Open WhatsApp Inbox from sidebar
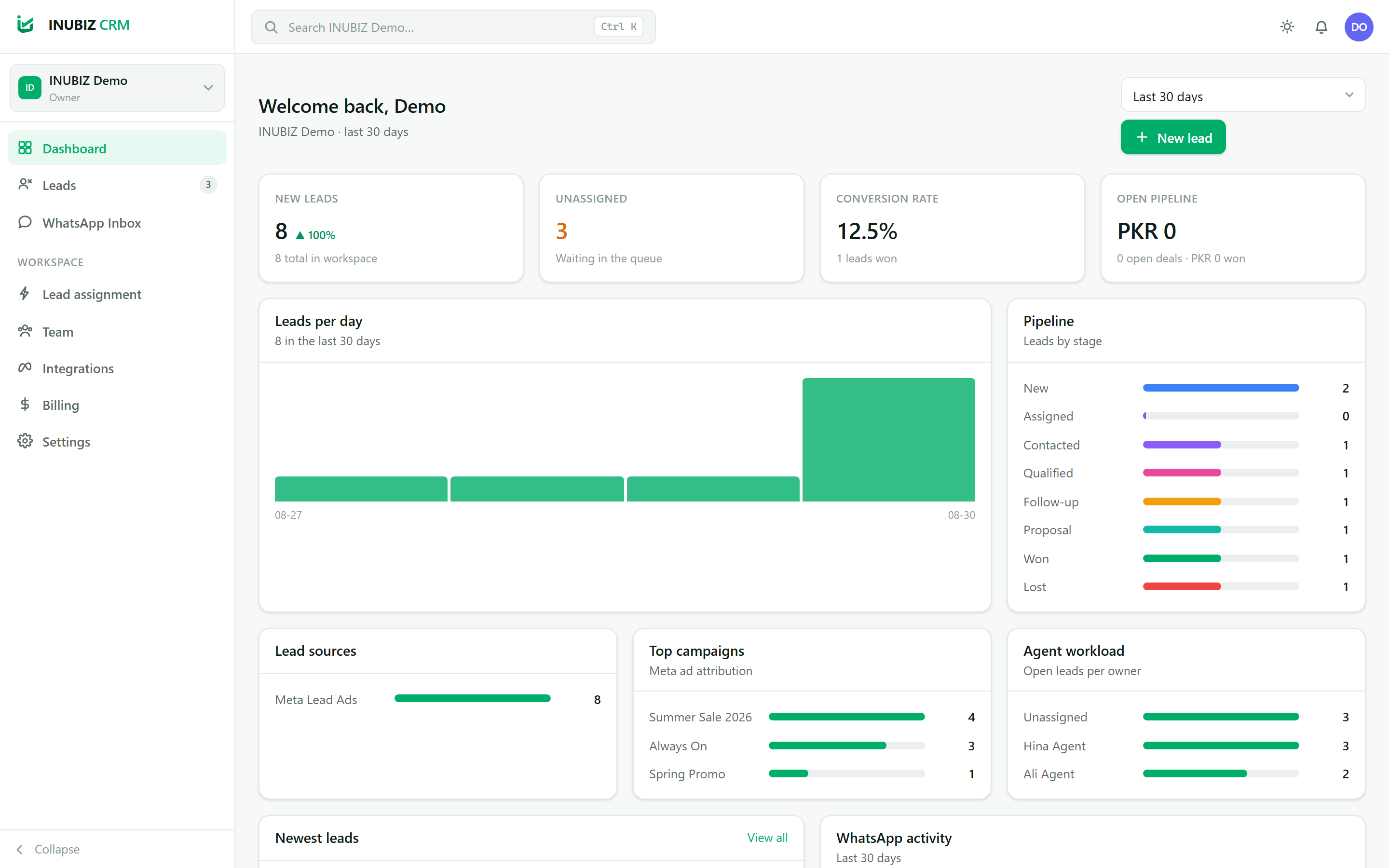This screenshot has width=1389, height=868. (x=117, y=223)
